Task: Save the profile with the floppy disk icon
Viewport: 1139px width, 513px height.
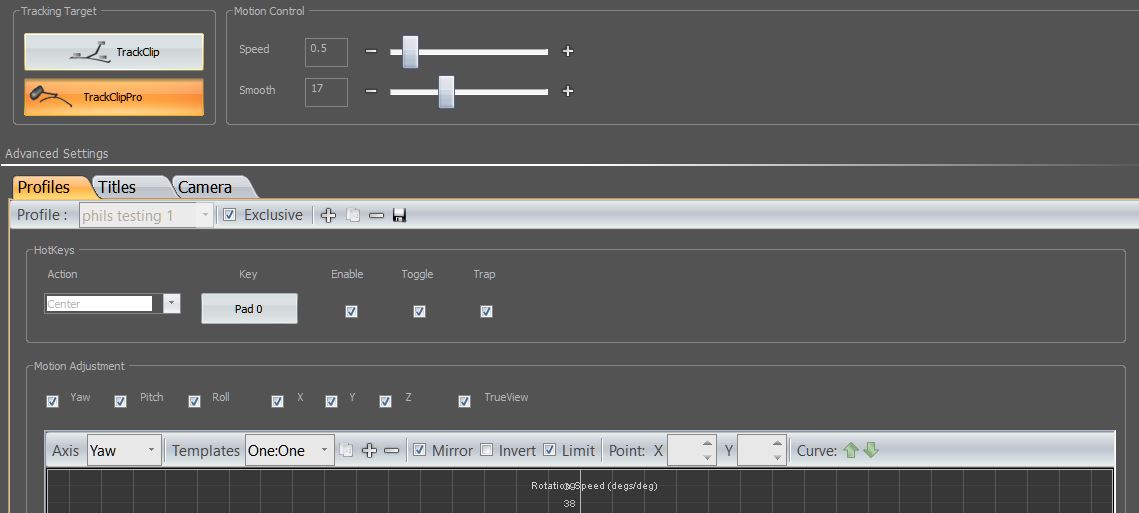Action: coord(399,215)
